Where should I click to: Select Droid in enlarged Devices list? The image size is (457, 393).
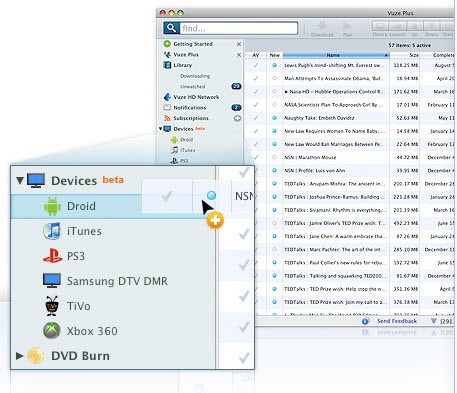click(81, 206)
